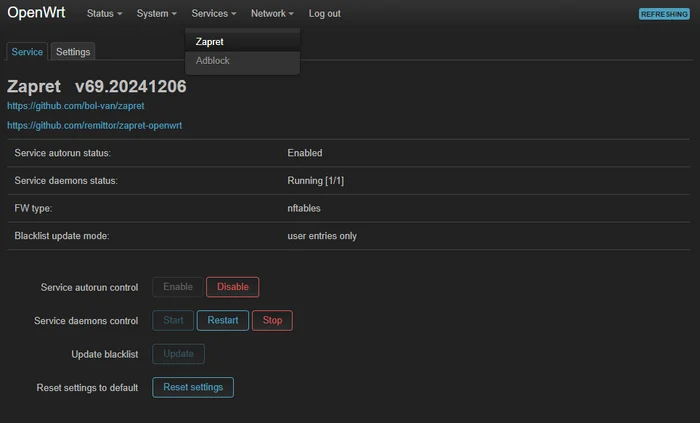Click Log out in navigation bar
The image size is (700, 423).
325,14
